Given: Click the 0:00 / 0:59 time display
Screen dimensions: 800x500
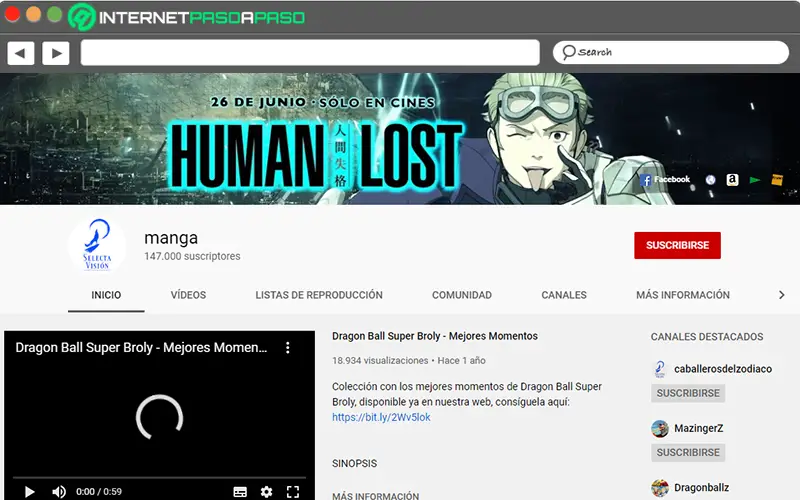Looking at the screenshot, I should click(99, 492).
